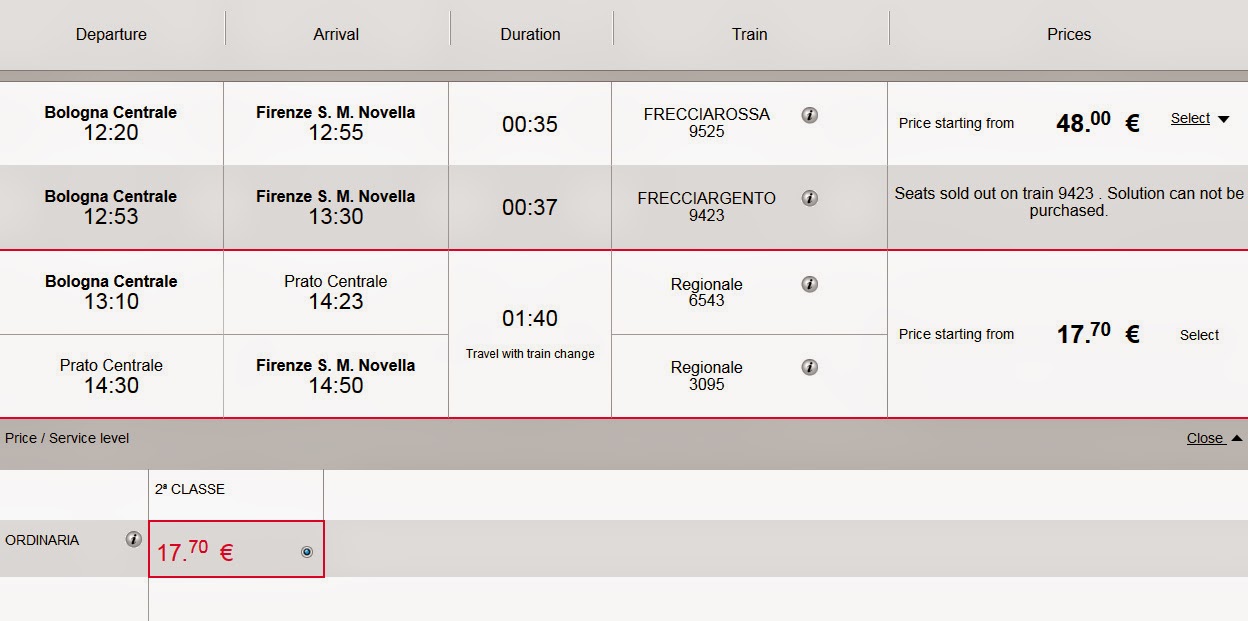Click the Arrival column header
This screenshot has width=1248, height=621.
pos(336,34)
